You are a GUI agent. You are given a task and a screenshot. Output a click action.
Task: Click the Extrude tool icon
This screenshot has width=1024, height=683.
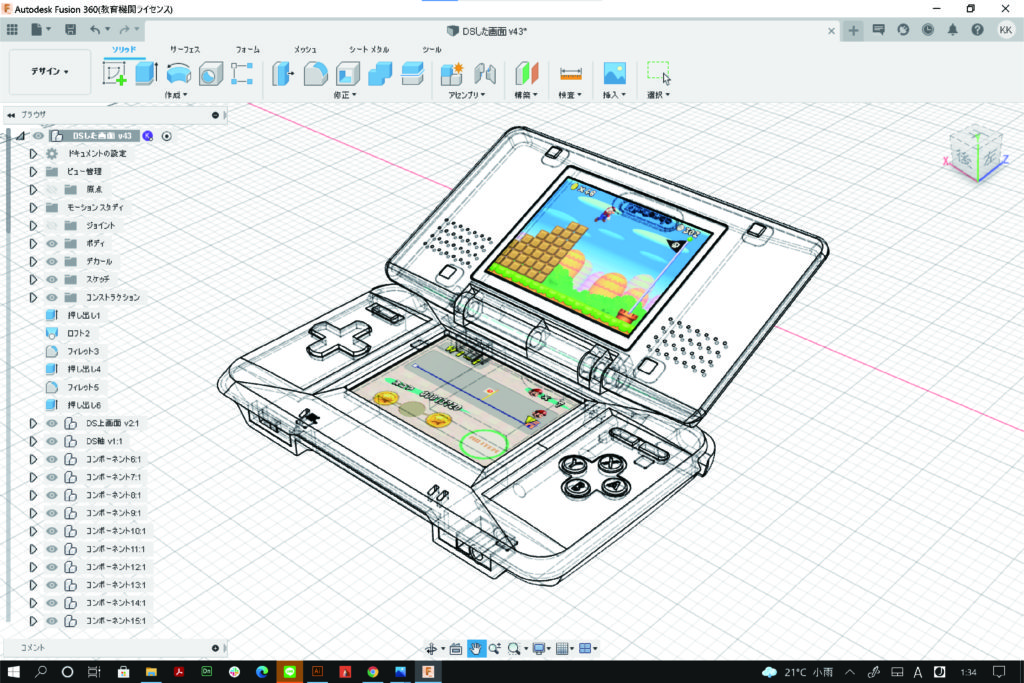click(x=146, y=73)
